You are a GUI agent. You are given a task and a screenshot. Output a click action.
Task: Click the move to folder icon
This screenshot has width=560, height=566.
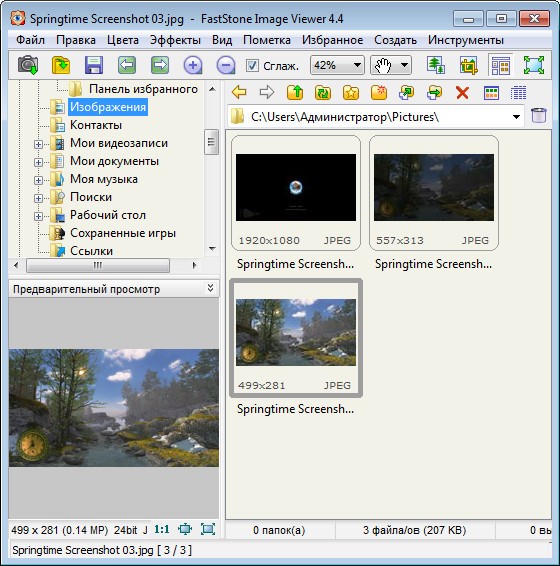tap(434, 92)
